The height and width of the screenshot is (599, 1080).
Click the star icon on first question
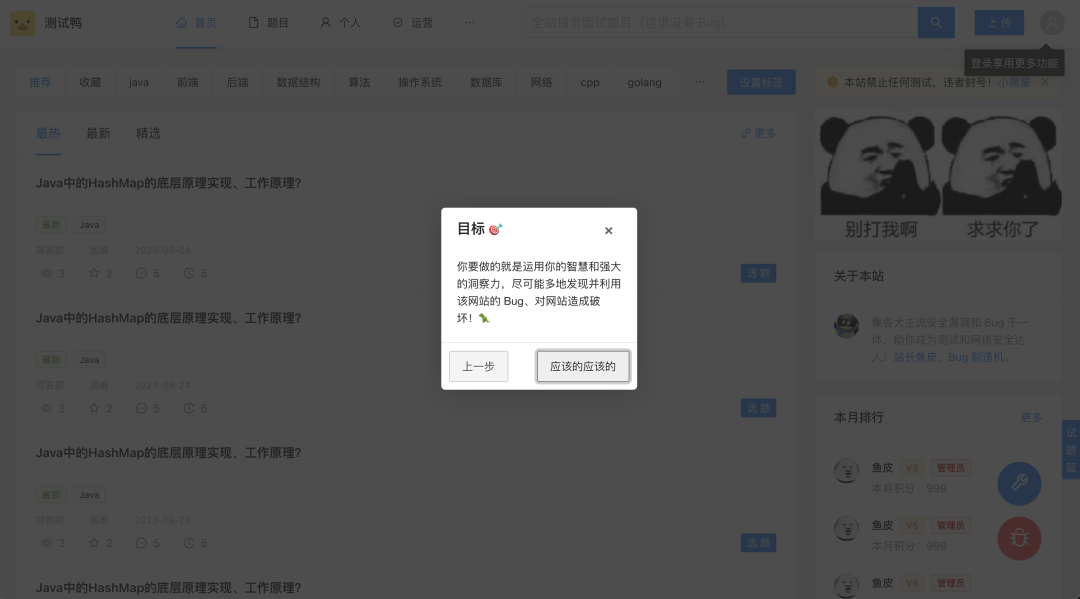[95, 273]
